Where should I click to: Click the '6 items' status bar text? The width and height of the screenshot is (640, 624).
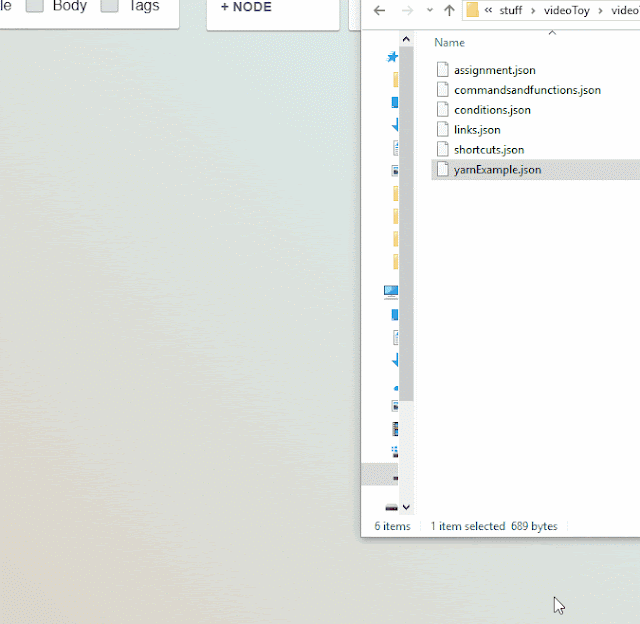point(392,526)
